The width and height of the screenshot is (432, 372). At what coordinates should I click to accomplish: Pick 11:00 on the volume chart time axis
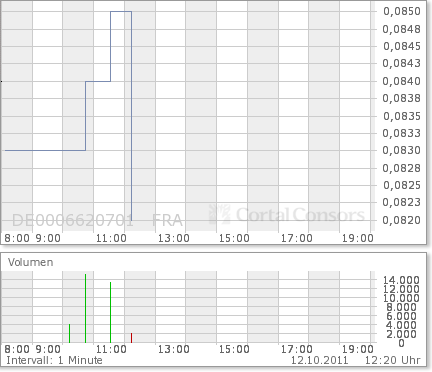(111, 349)
